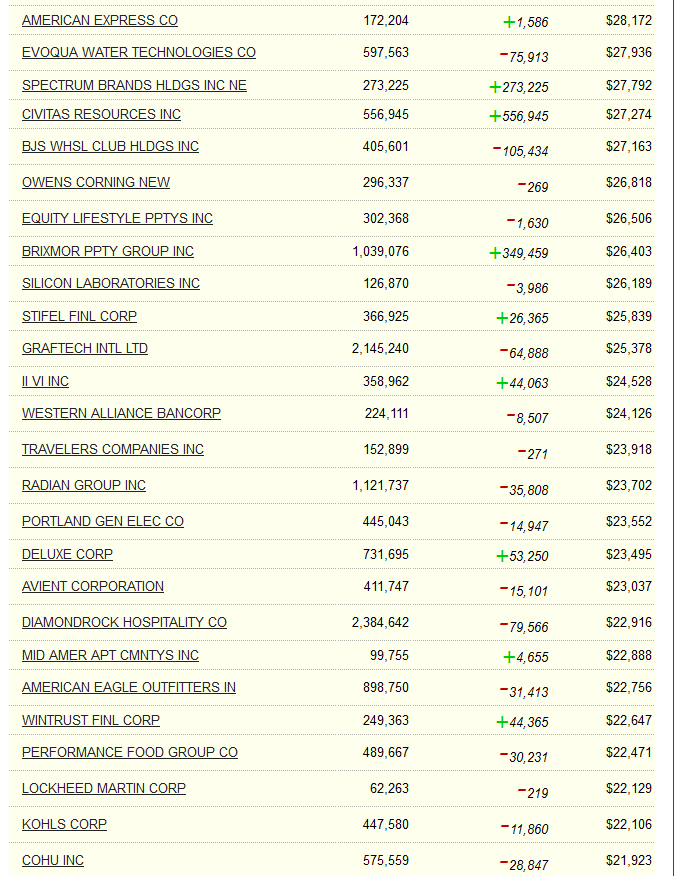Click the value $28,172
Viewport: 674px width, 876px height.
click(629, 21)
